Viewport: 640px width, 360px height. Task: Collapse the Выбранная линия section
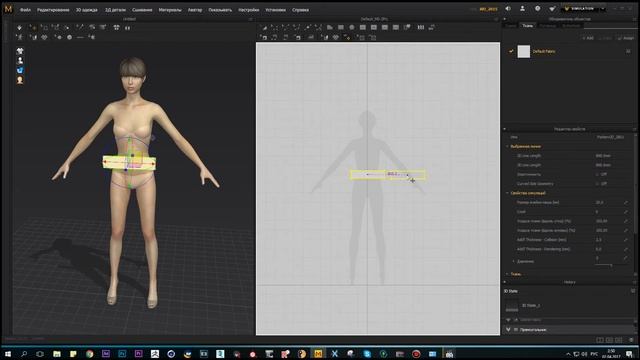(x=508, y=146)
